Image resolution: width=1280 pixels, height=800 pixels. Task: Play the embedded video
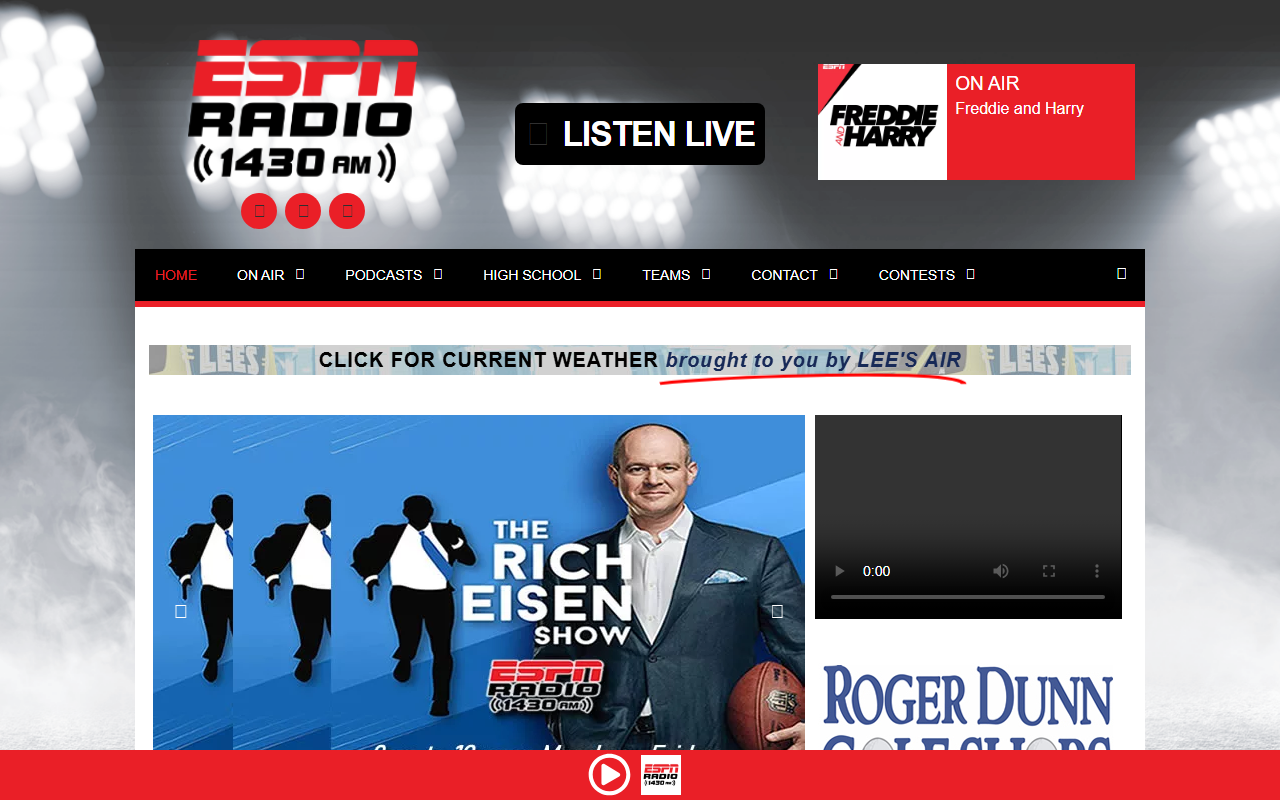pos(840,571)
